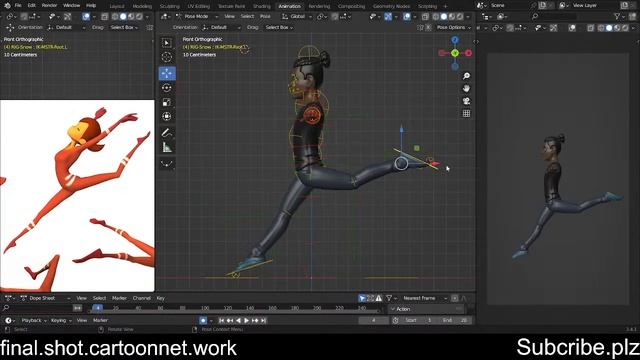Jump to the end frame
The width and height of the screenshot is (640, 360).
[x=263, y=321]
